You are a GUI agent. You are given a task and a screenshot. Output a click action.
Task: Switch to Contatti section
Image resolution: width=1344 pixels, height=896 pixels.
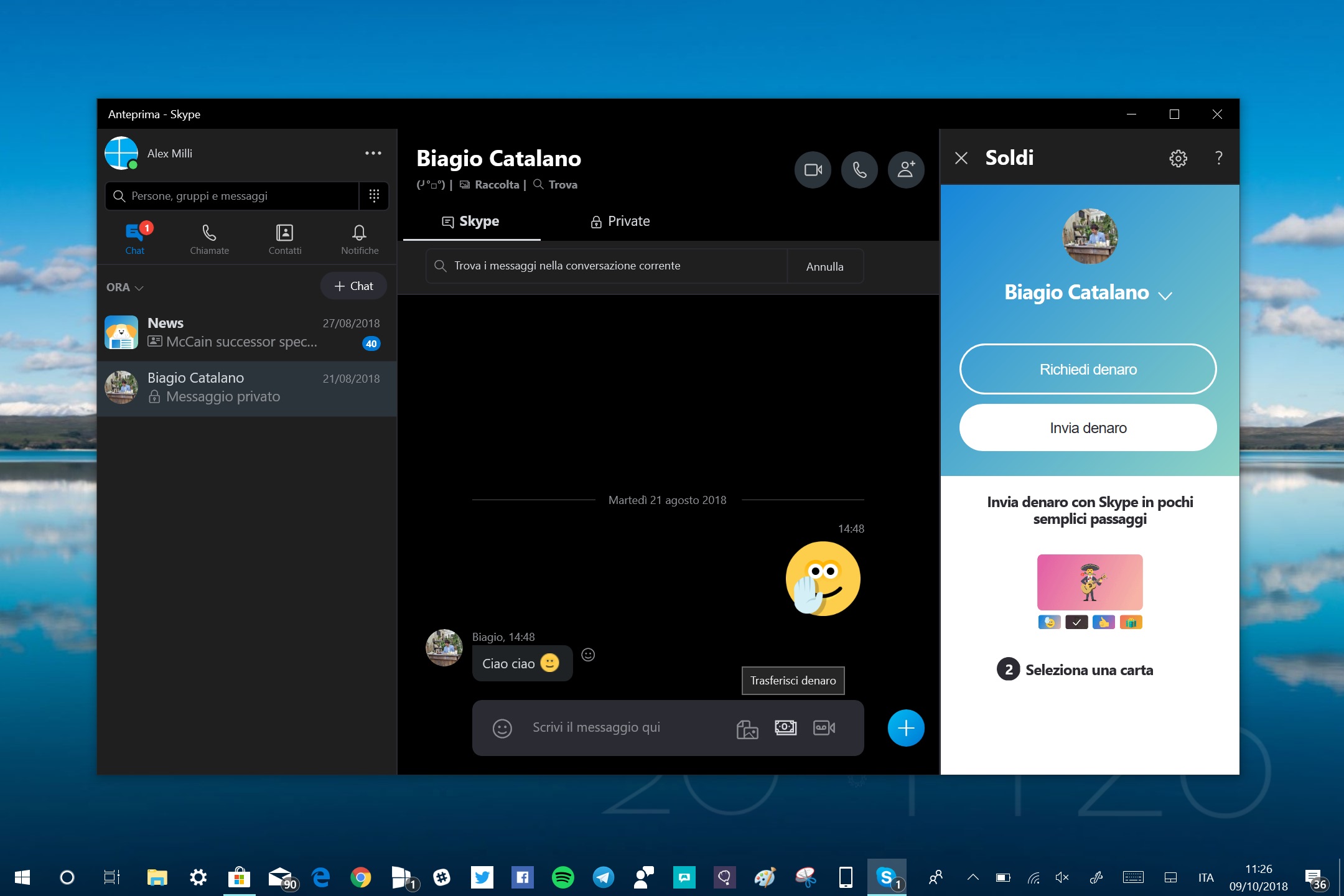click(x=285, y=240)
